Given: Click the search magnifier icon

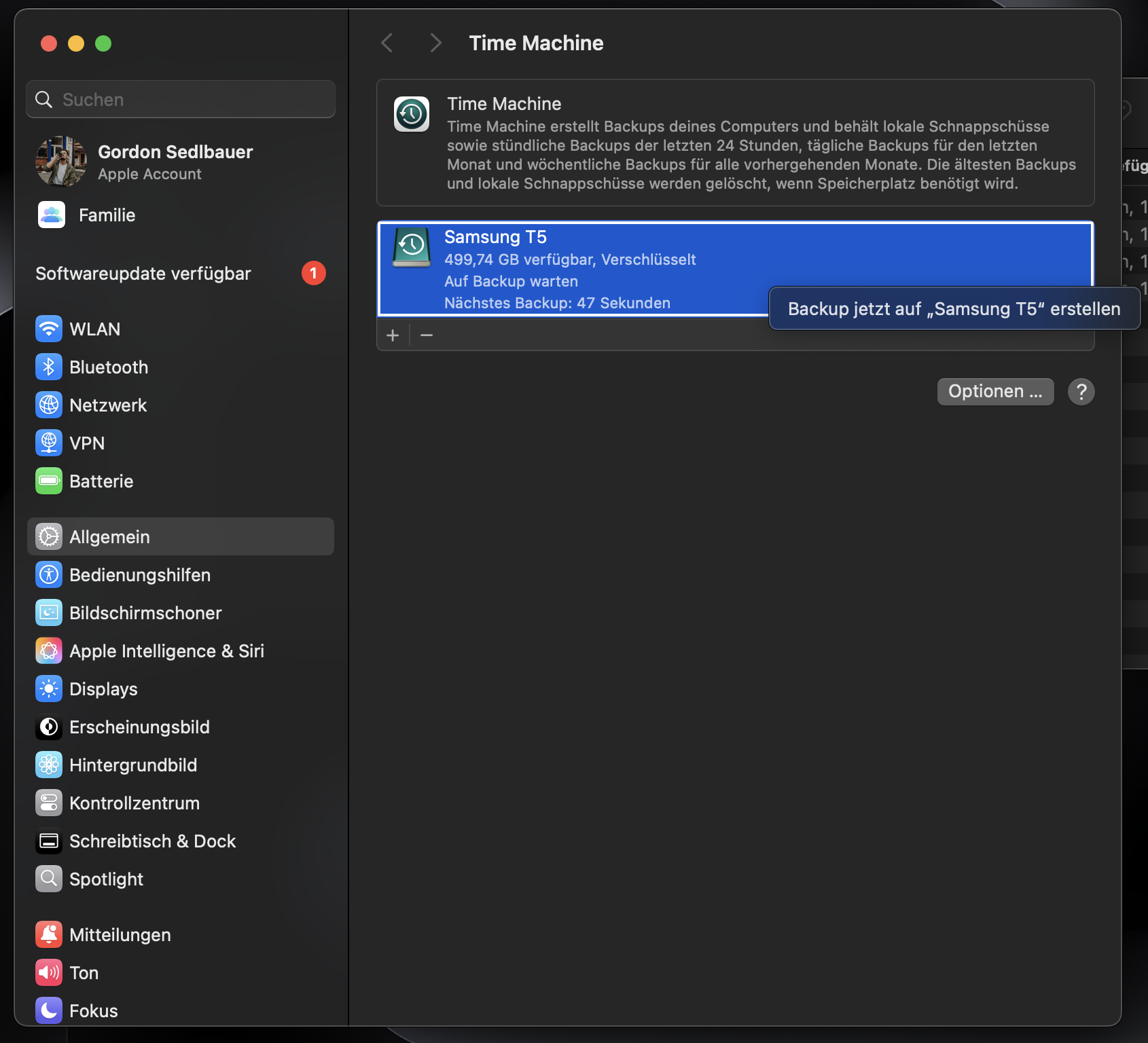Looking at the screenshot, I should (x=44, y=100).
